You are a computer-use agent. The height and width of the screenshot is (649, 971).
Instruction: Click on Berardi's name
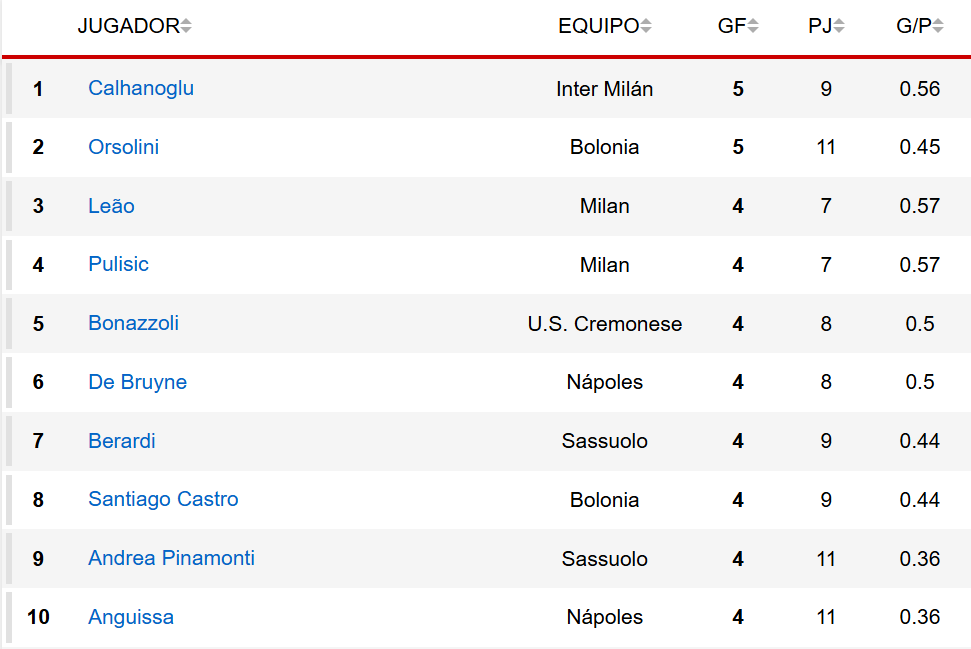[x=121, y=441]
